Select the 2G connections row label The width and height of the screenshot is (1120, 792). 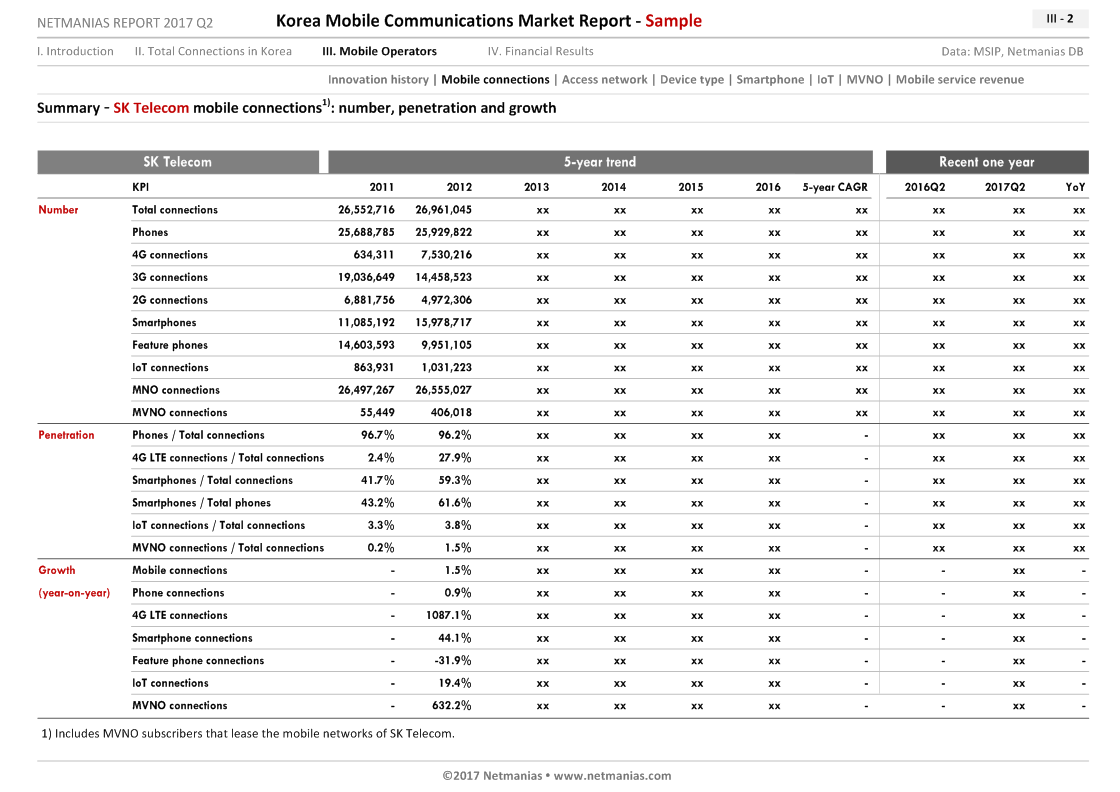170,300
